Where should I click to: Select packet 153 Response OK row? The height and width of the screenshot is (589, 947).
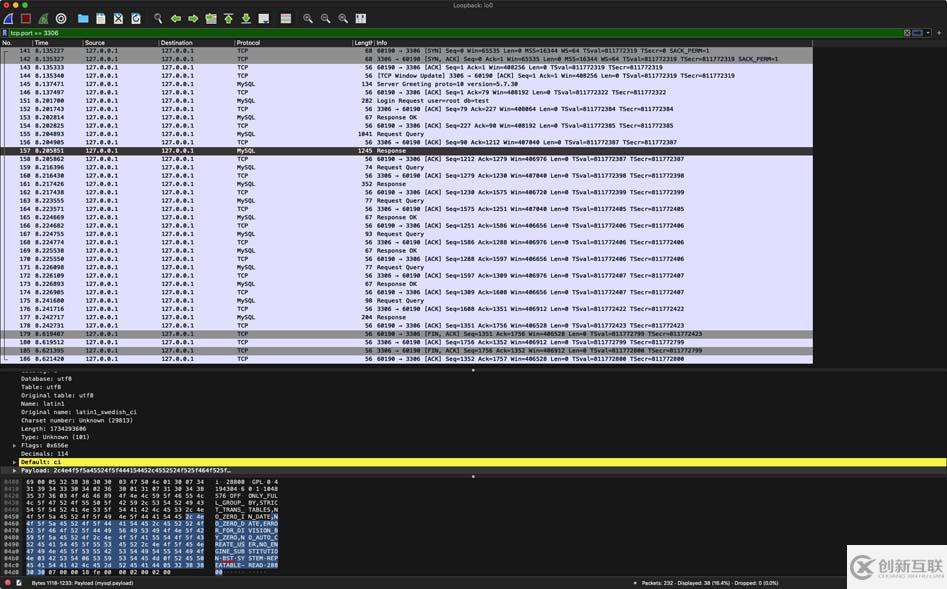click(x=406, y=117)
